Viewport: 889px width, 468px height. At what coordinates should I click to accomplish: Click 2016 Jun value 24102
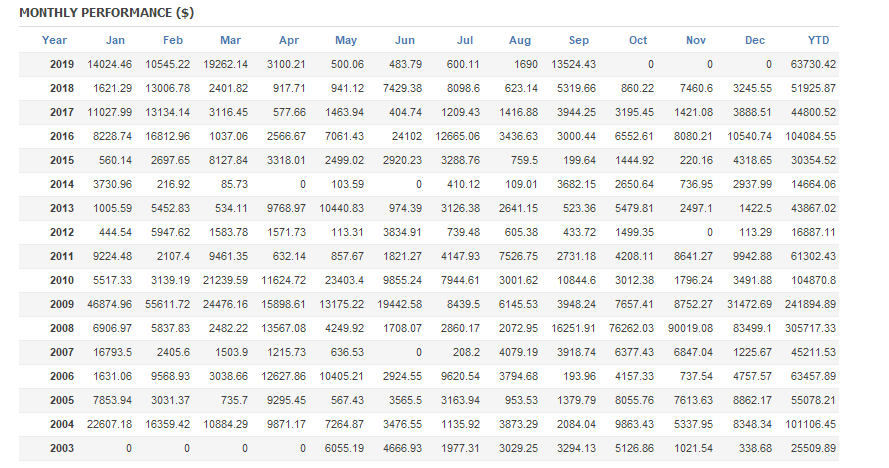[x=405, y=136]
